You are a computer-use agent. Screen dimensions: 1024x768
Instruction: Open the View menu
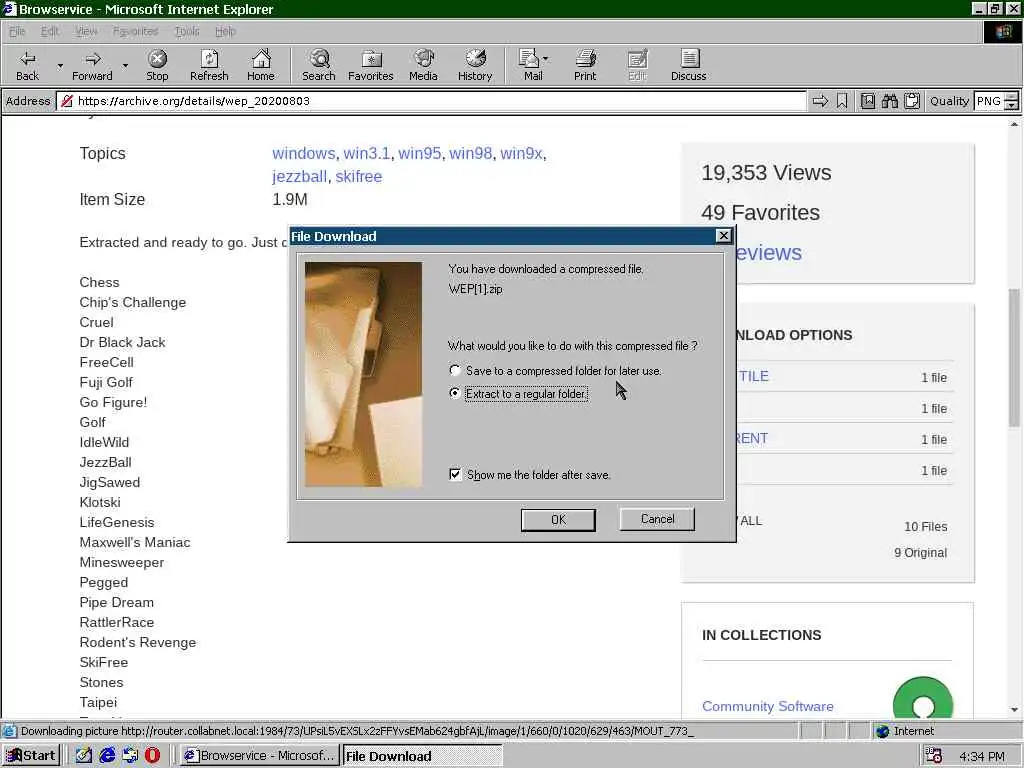[86, 31]
